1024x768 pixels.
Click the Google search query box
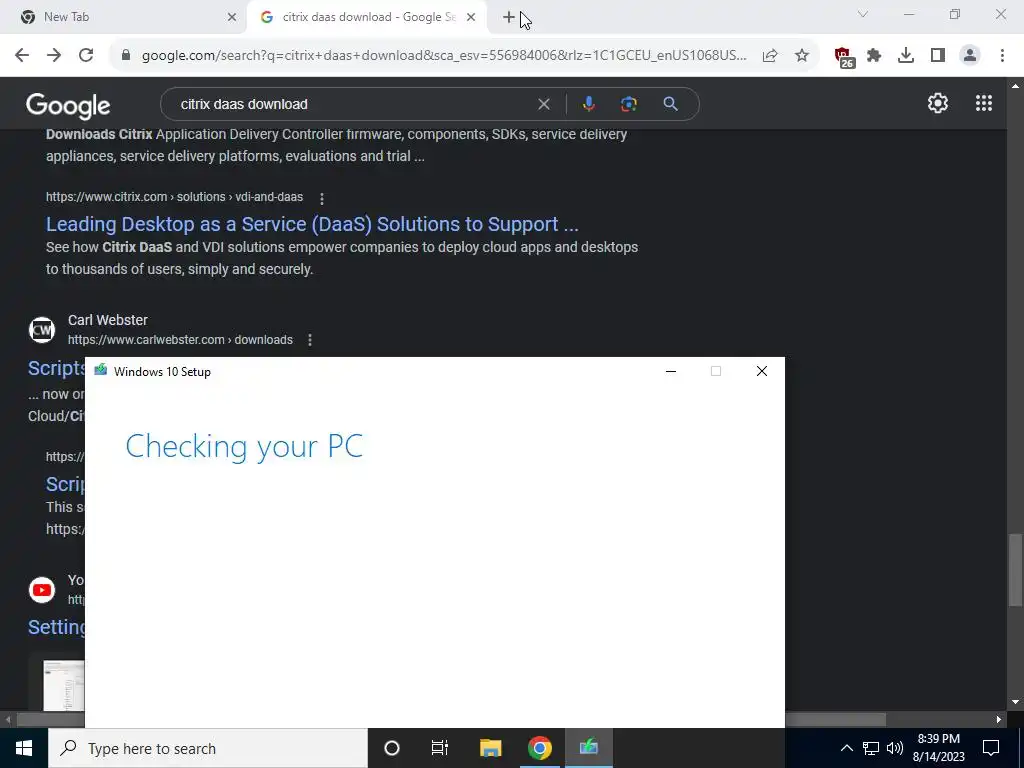point(353,104)
